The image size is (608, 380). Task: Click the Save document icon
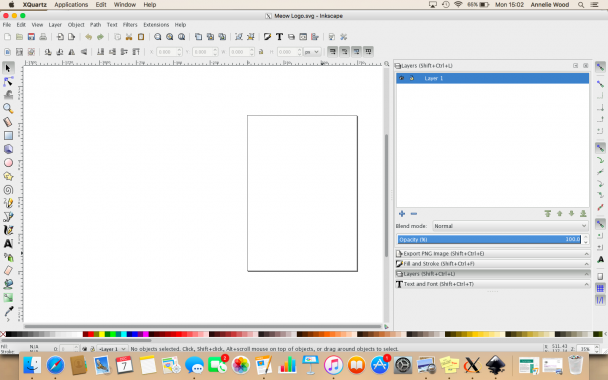[31, 37]
